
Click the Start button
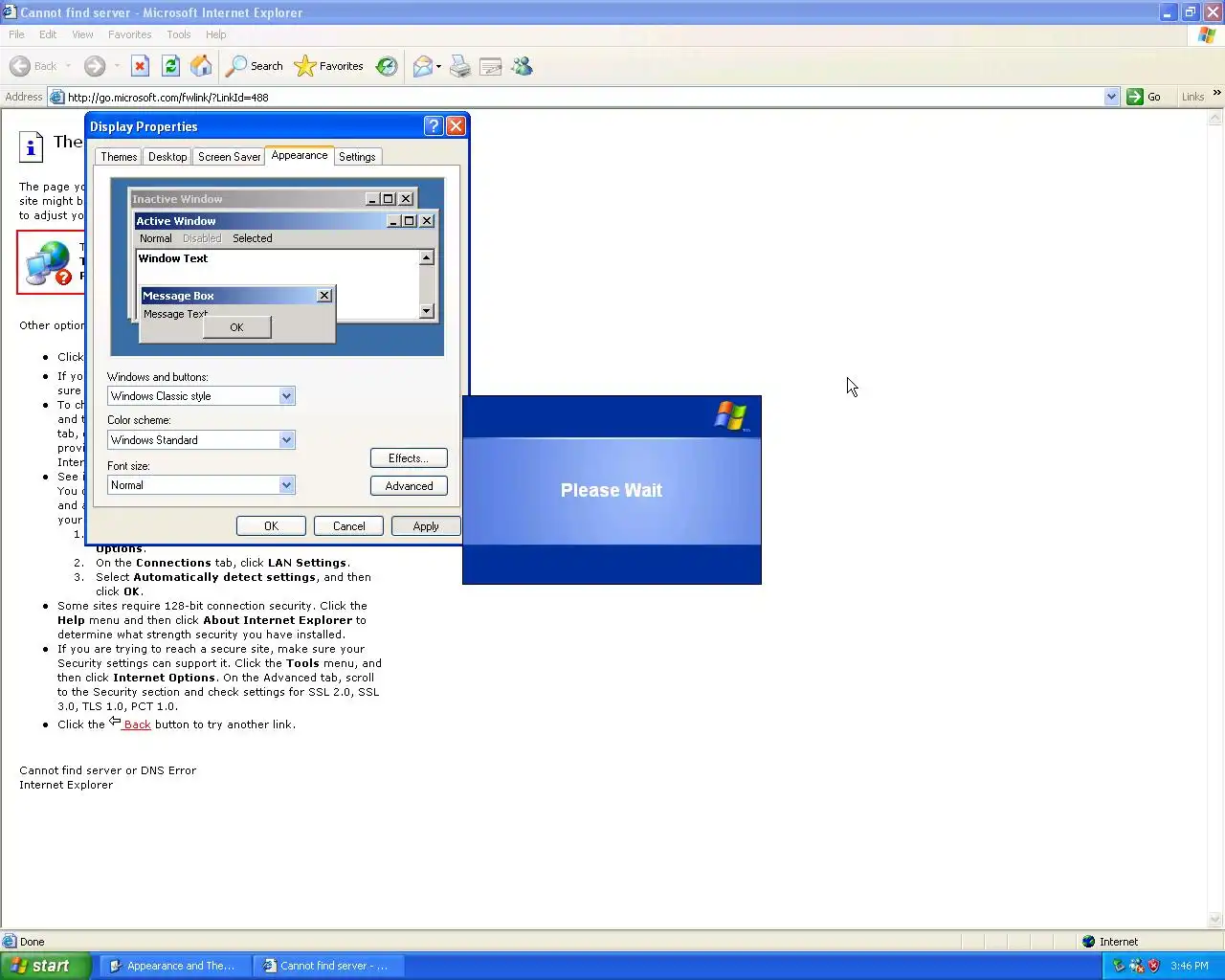click(46, 966)
